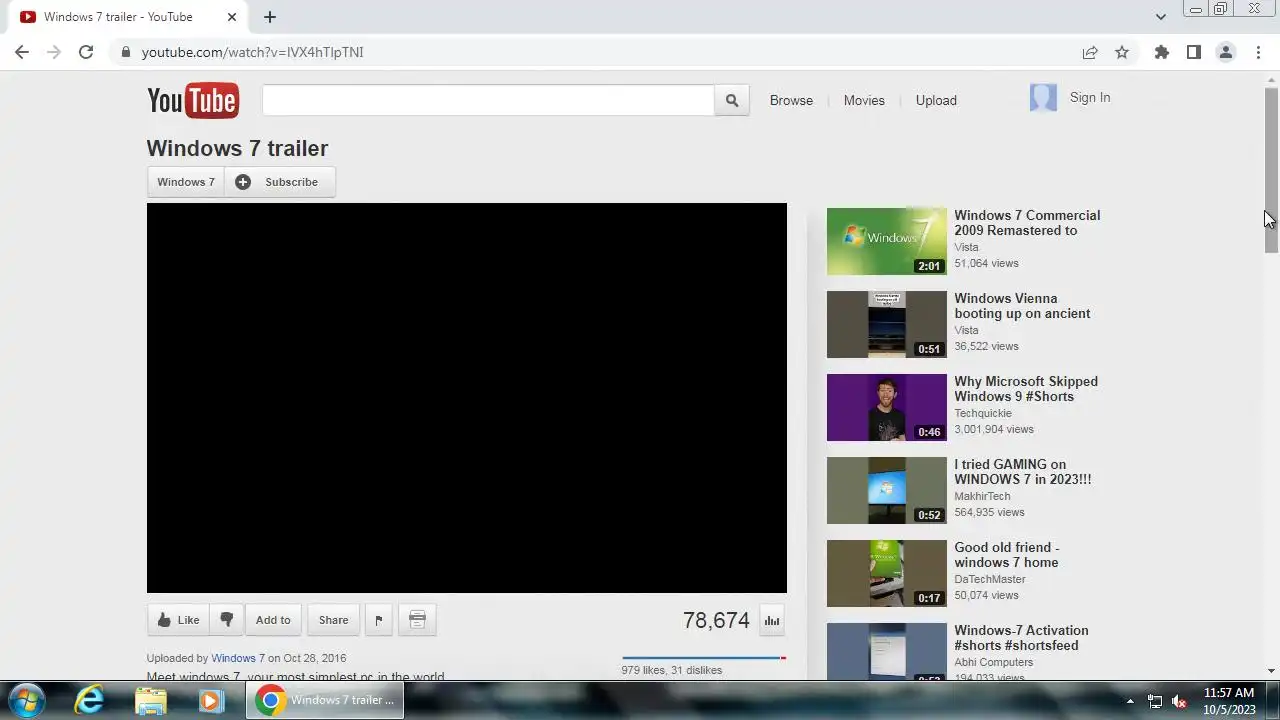Launch Internet Explorer from taskbar

tap(90, 700)
